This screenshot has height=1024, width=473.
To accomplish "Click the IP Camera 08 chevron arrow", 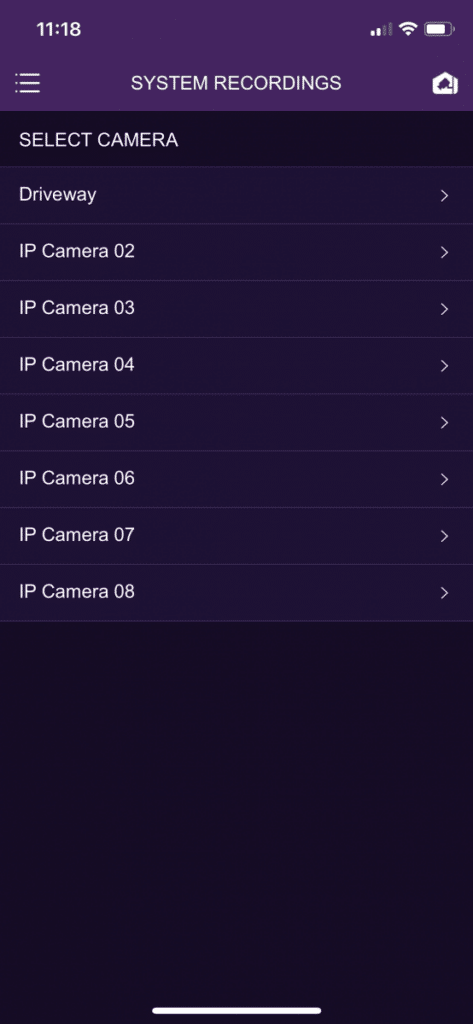I will pyautogui.click(x=445, y=593).
